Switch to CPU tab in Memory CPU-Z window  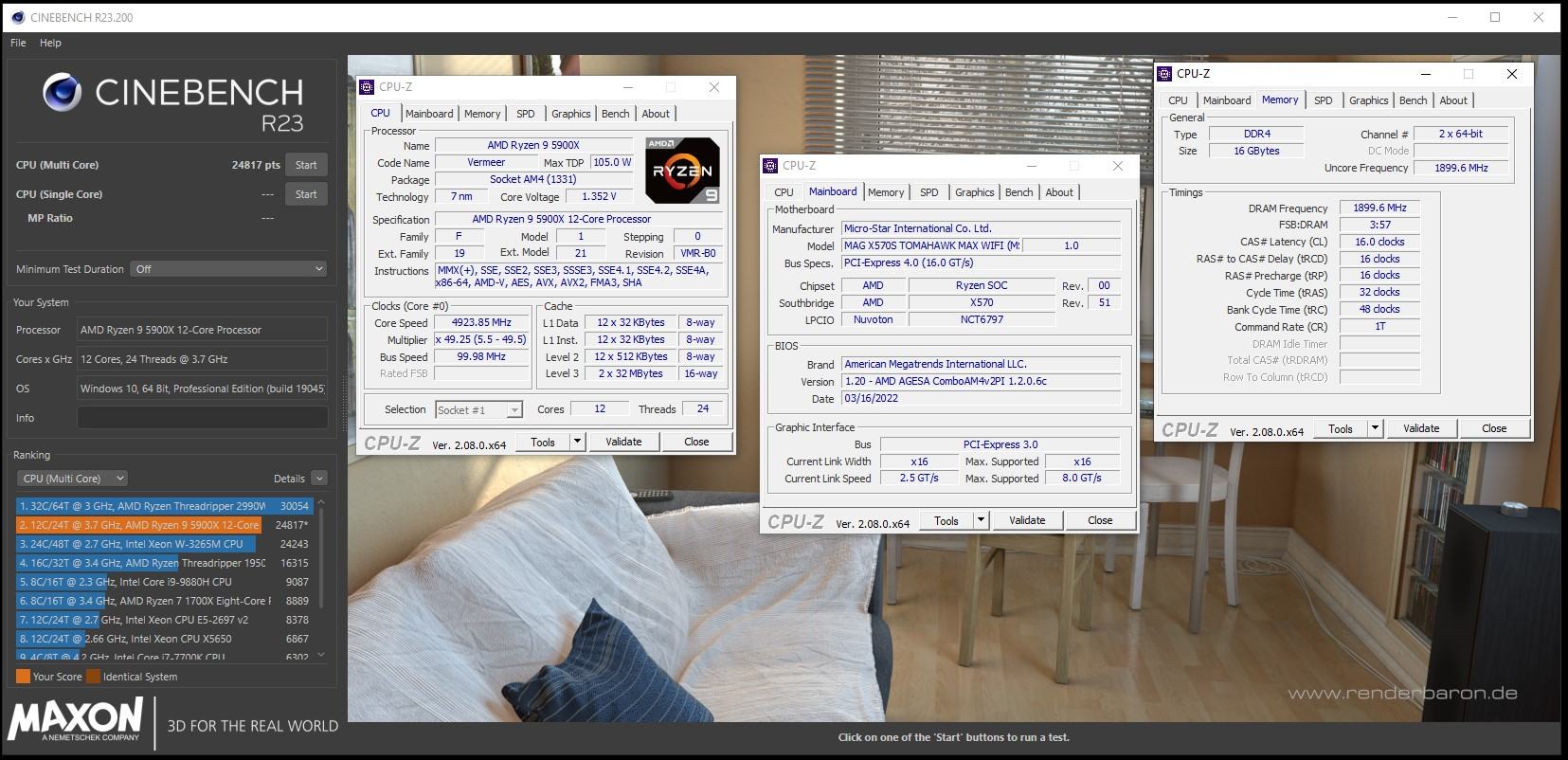coord(1179,100)
